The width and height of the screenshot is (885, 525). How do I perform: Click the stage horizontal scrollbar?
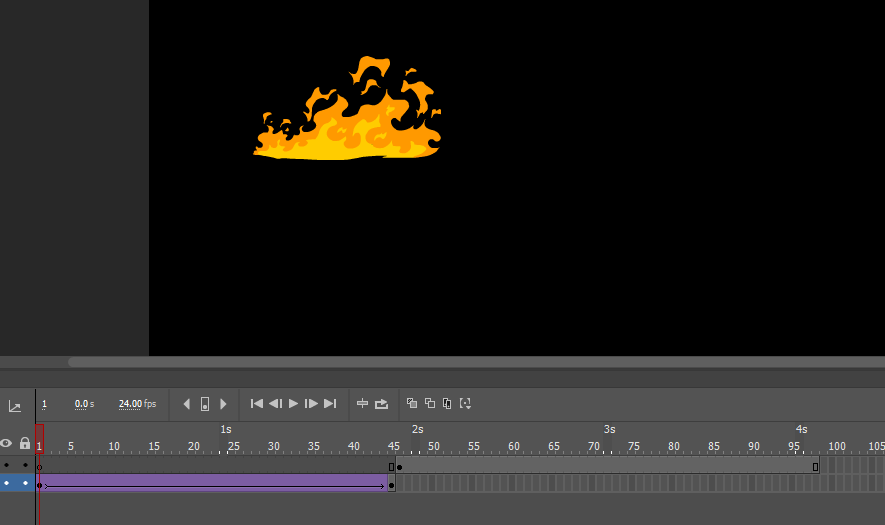pos(476,362)
